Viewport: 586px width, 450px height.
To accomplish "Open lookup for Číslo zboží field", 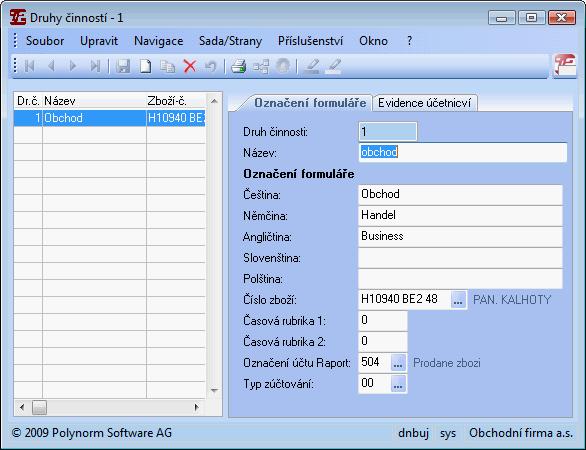I will click(458, 300).
